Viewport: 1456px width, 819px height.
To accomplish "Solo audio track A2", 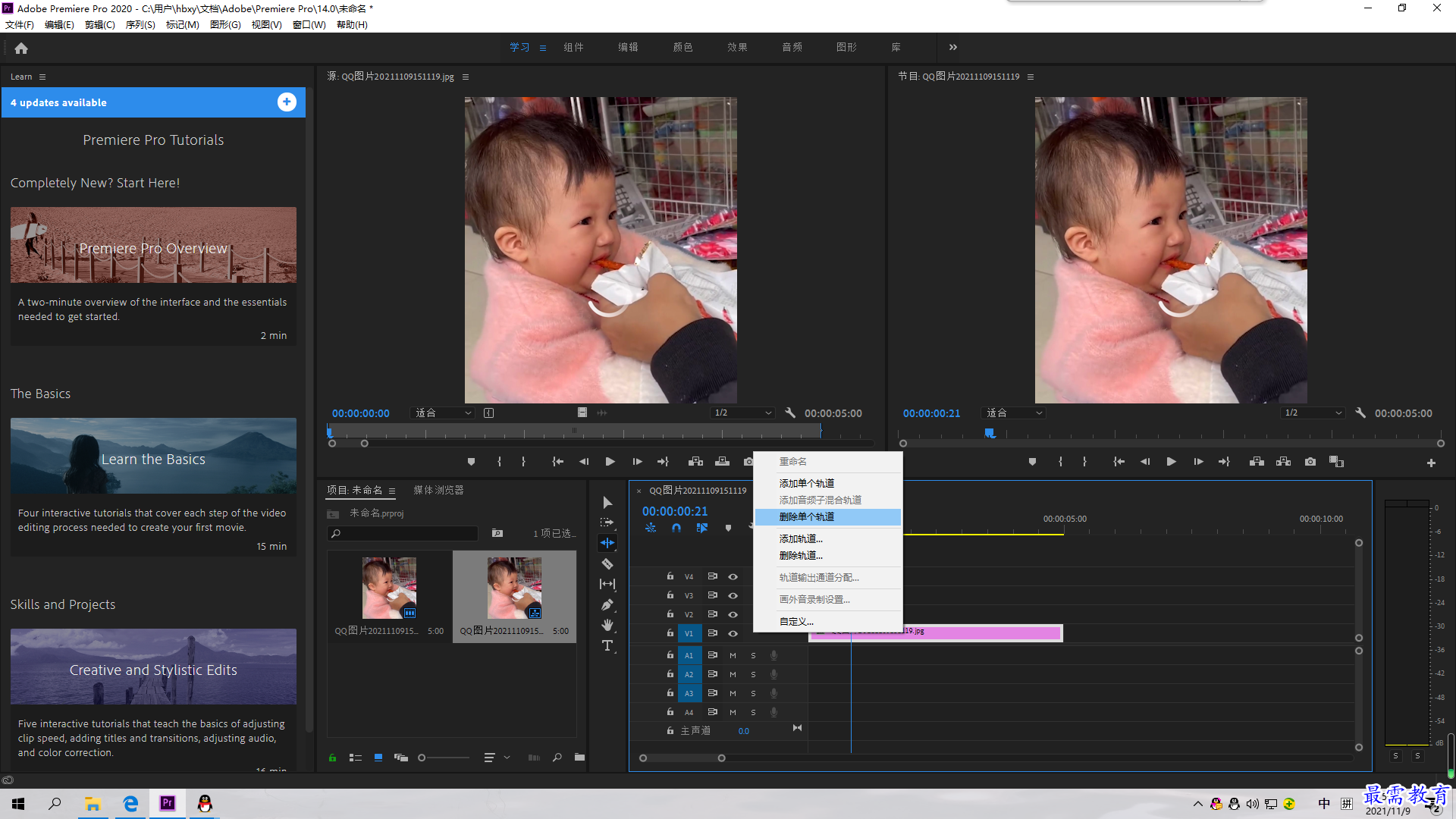I will tap(753, 674).
